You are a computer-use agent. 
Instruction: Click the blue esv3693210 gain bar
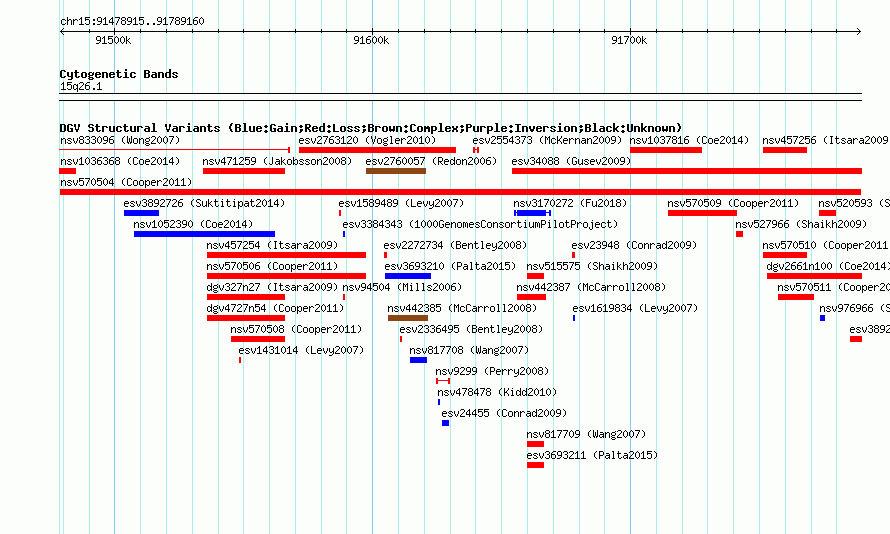click(x=408, y=276)
